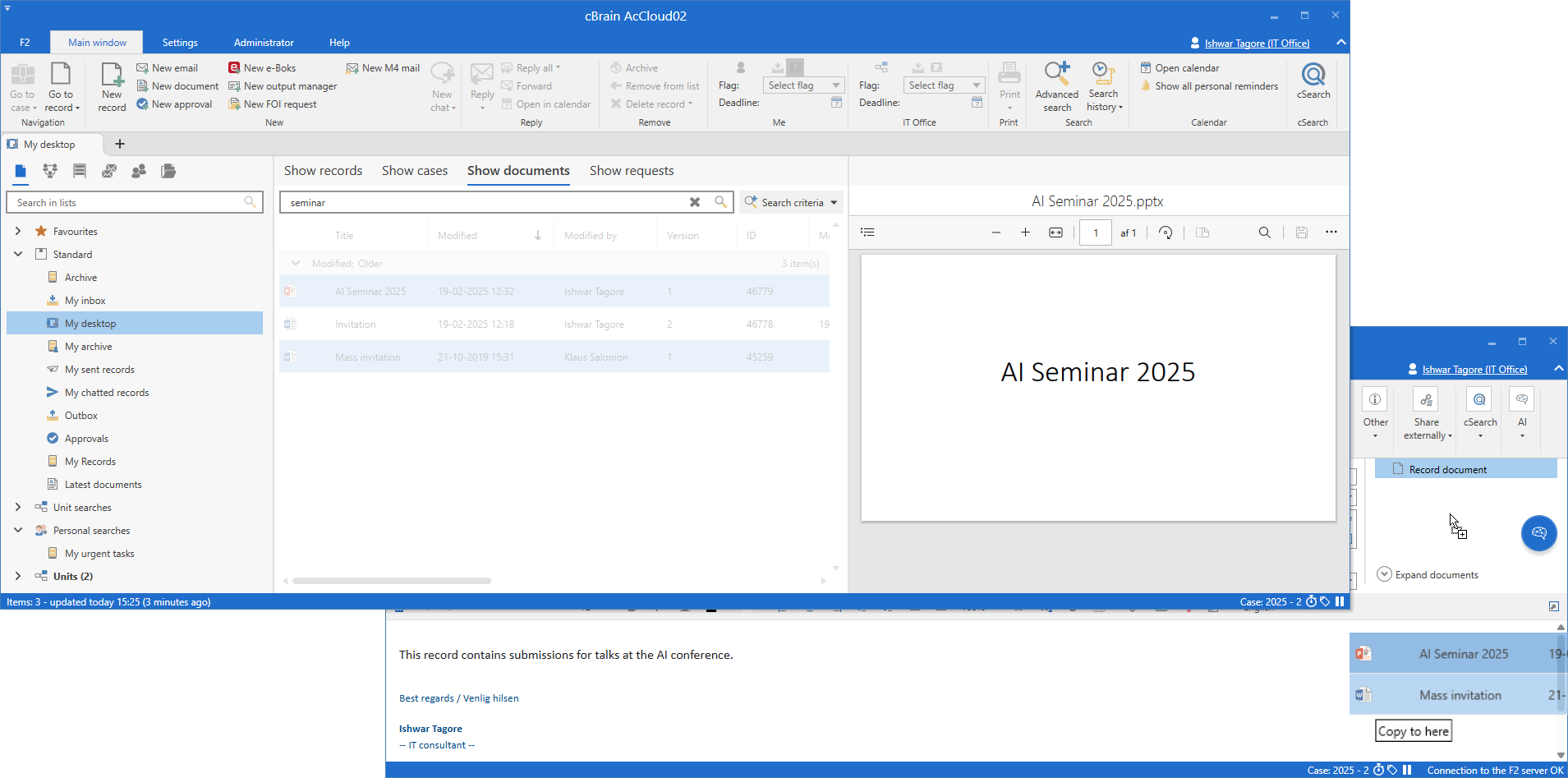
Task: Click Expand documents link
Action: coord(1436,575)
